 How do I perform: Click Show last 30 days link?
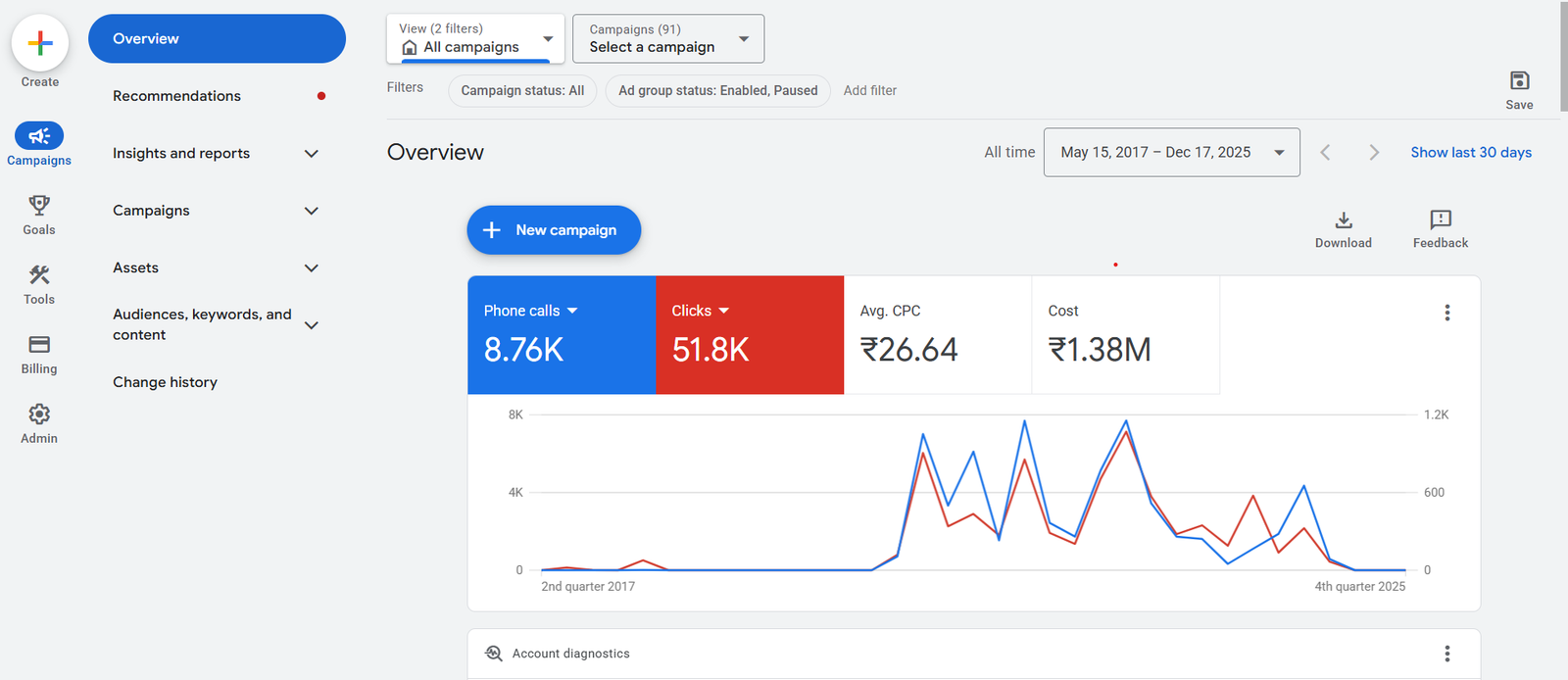pyautogui.click(x=1470, y=153)
